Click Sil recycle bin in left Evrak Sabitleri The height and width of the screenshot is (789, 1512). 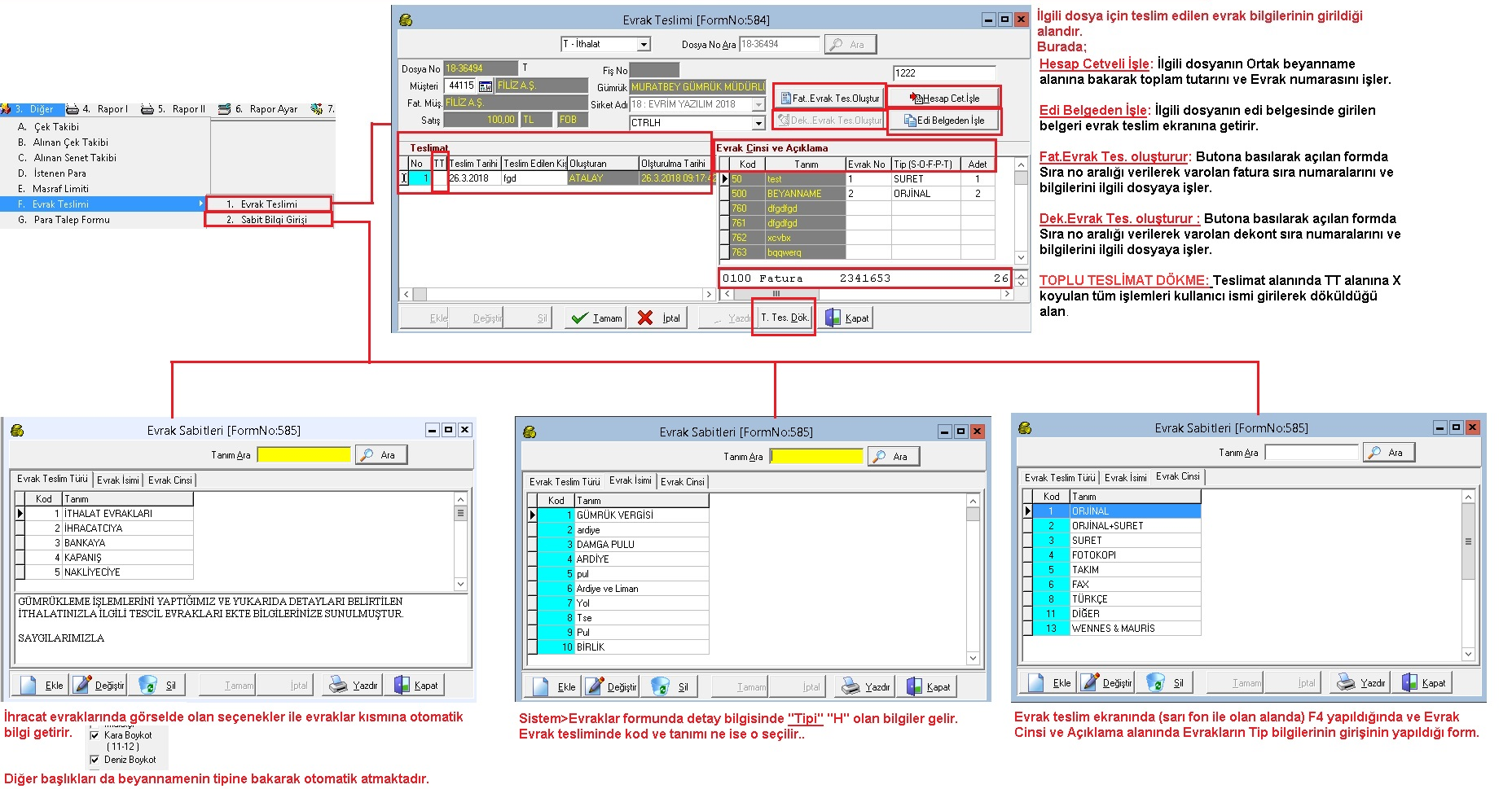pyautogui.click(x=157, y=686)
